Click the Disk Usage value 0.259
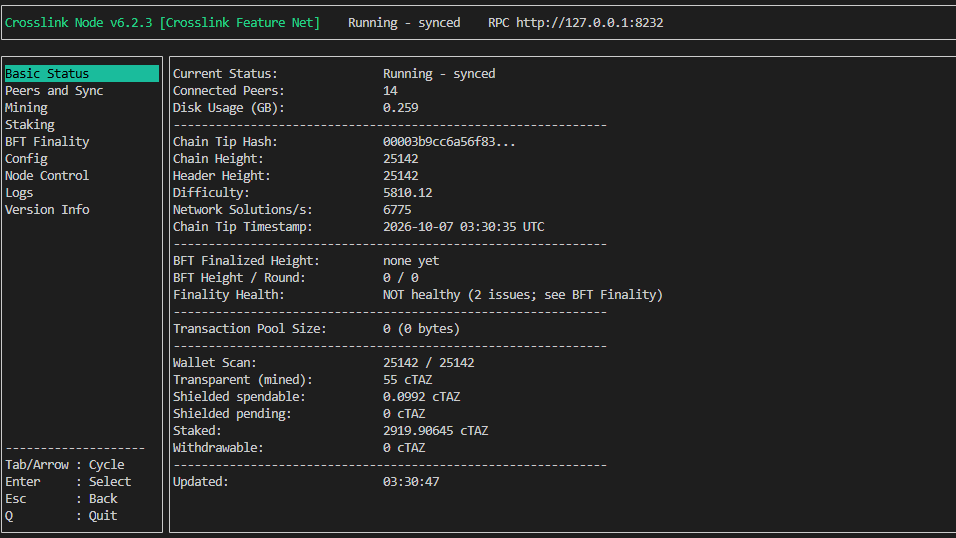 401,107
